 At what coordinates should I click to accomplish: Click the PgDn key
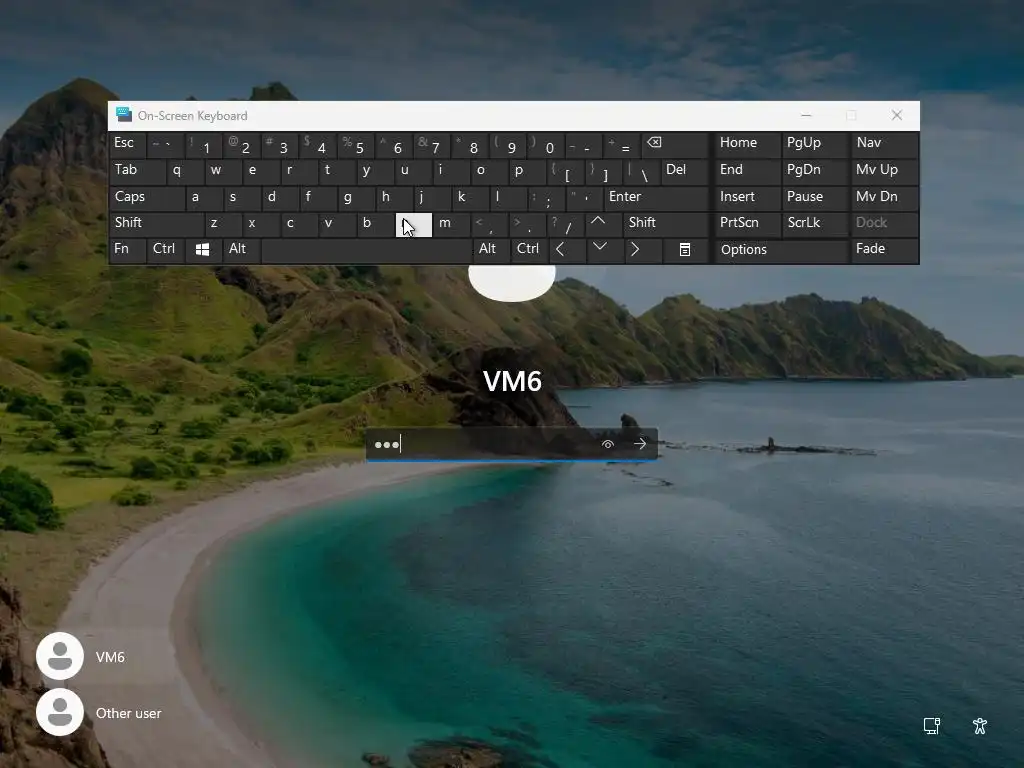click(x=816, y=171)
